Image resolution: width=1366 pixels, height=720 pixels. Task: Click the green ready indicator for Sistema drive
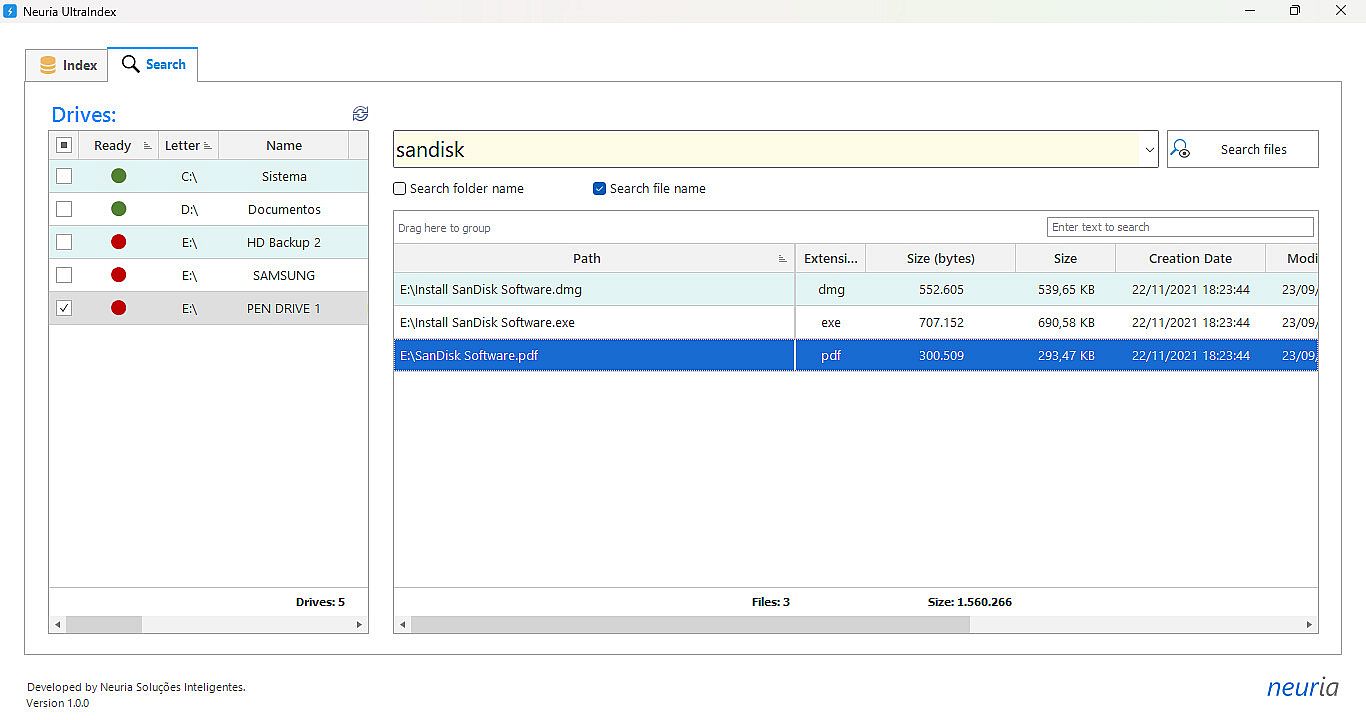[118, 176]
